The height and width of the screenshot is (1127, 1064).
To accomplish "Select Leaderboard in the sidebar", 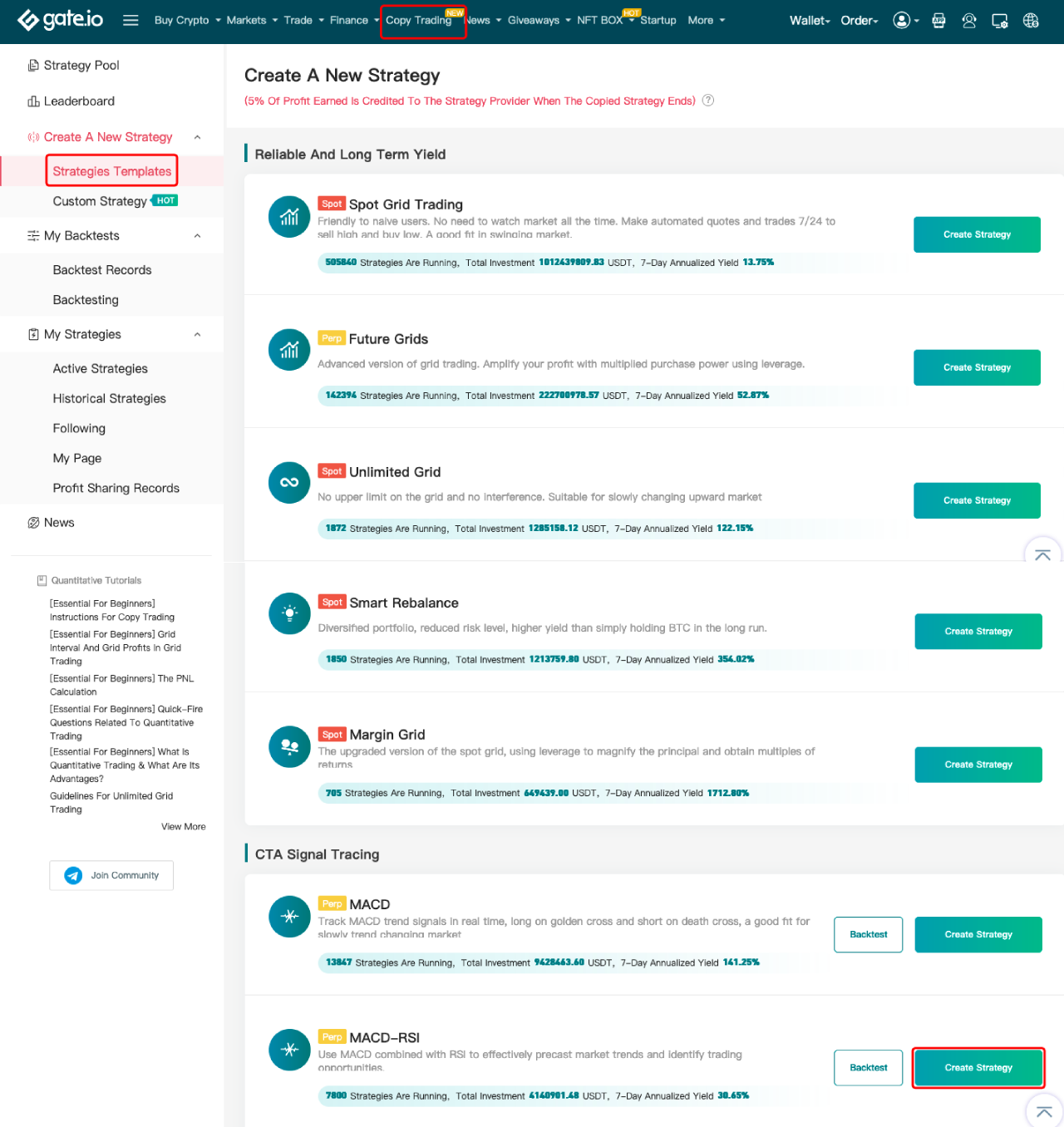I will tap(79, 101).
